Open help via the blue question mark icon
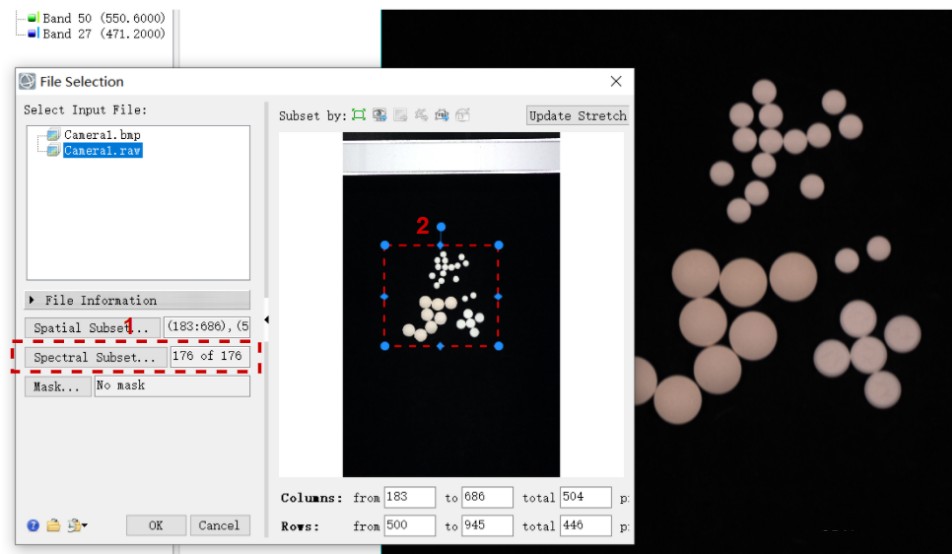This screenshot has height=554, width=952. click(x=33, y=525)
